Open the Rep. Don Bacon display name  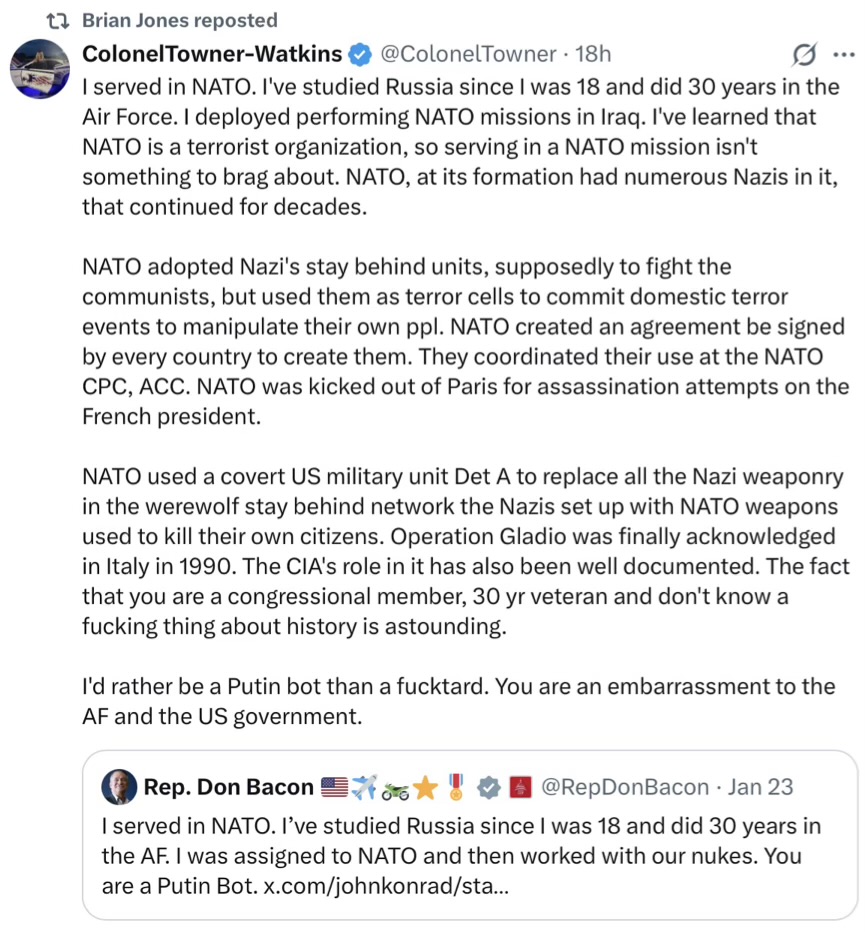point(228,787)
